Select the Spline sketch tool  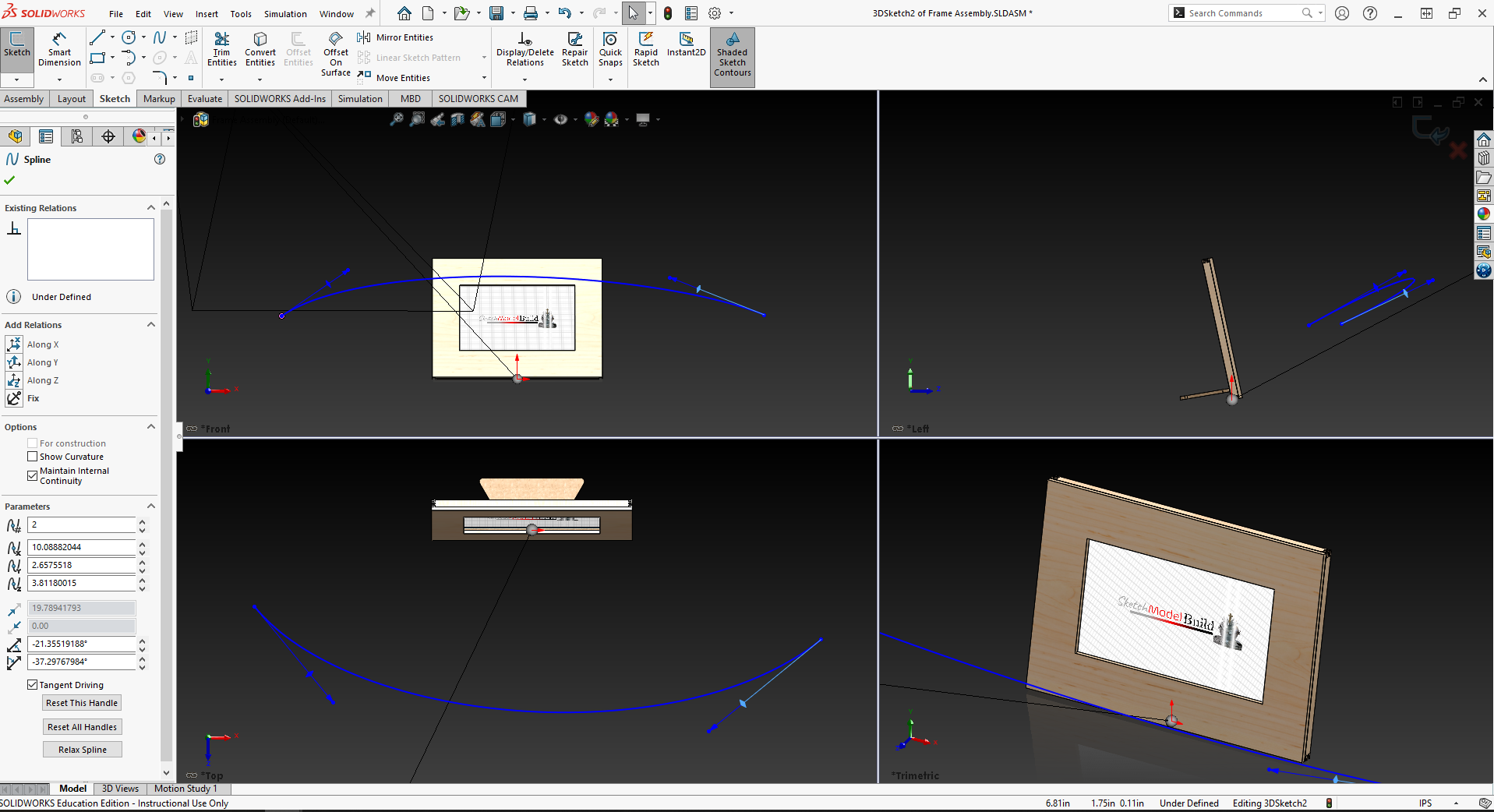[160, 37]
